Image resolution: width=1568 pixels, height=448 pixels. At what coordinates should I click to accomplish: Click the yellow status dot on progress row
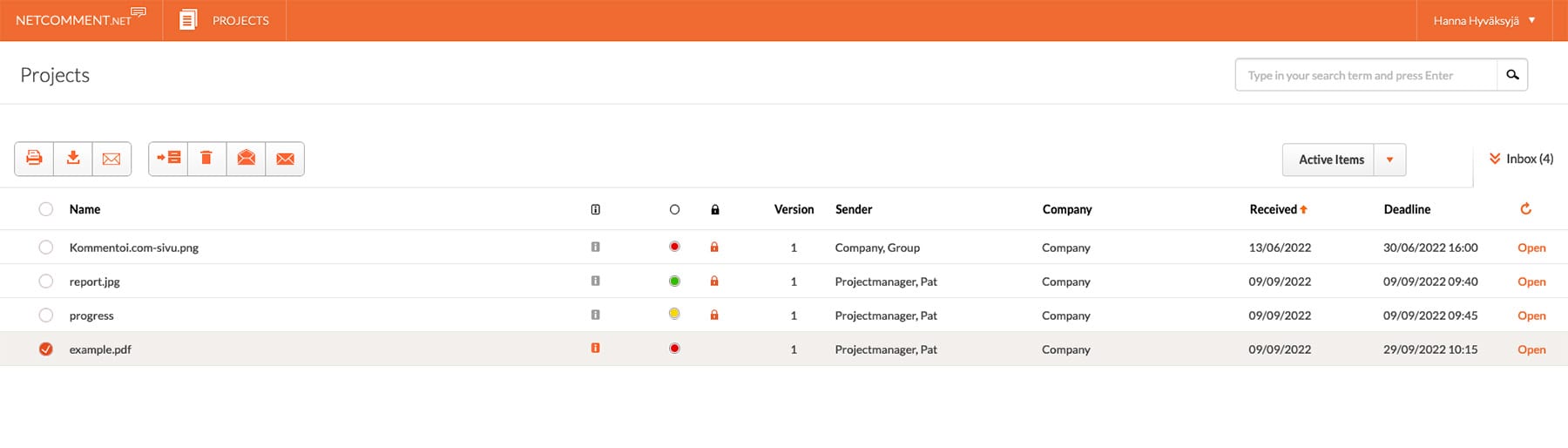click(674, 315)
